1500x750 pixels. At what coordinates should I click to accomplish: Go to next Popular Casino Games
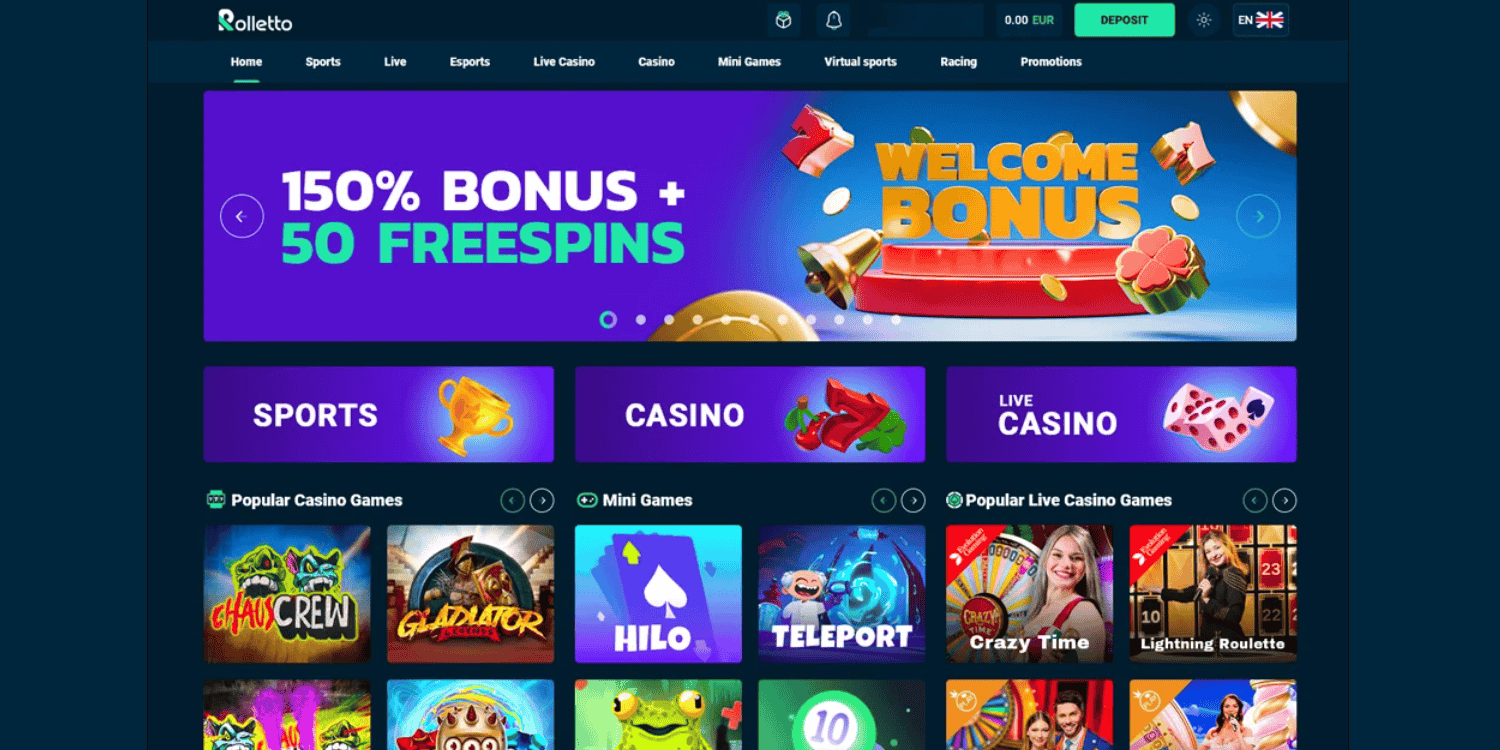[x=542, y=500]
